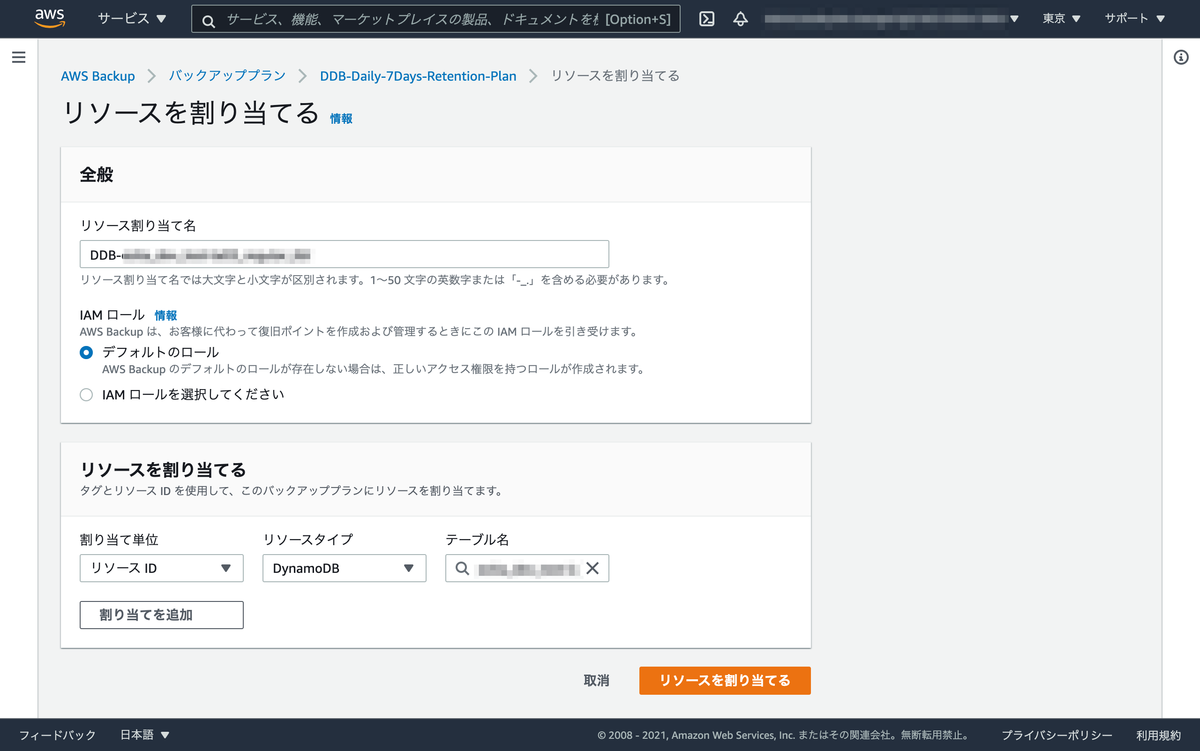Click the リソース割り当て名 text field
The height and width of the screenshot is (751, 1200).
[x=344, y=254]
